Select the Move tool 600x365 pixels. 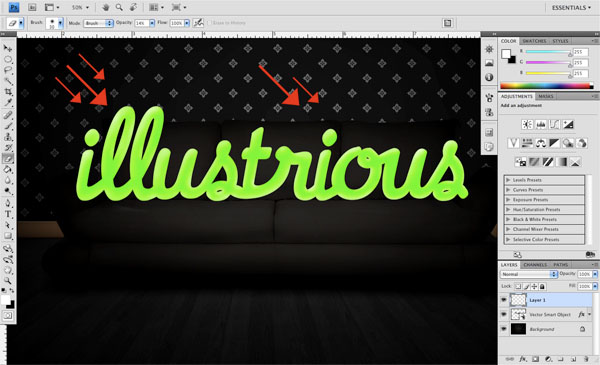[8, 48]
